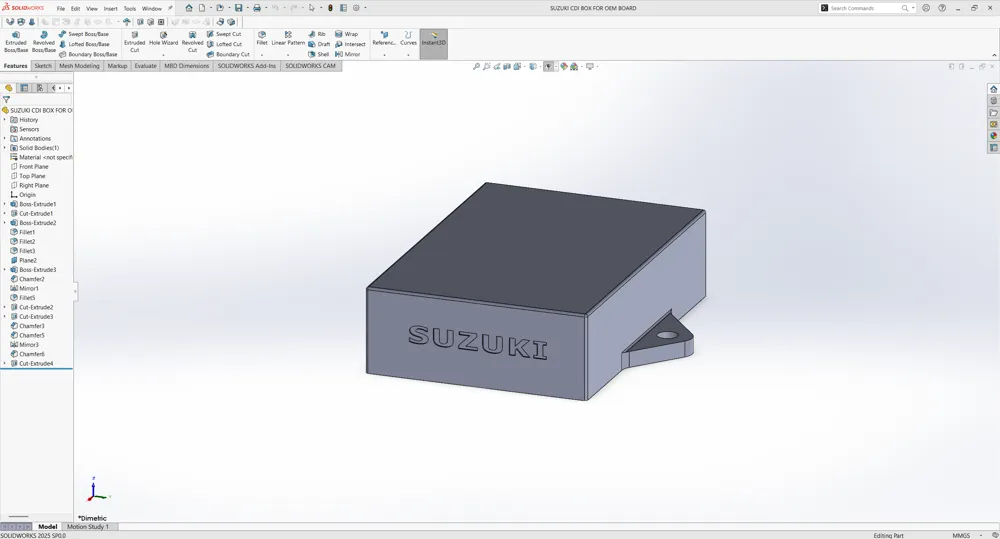1000x539 pixels.
Task: Expand Cut-Extrude1 feature node
Action: [4, 214]
